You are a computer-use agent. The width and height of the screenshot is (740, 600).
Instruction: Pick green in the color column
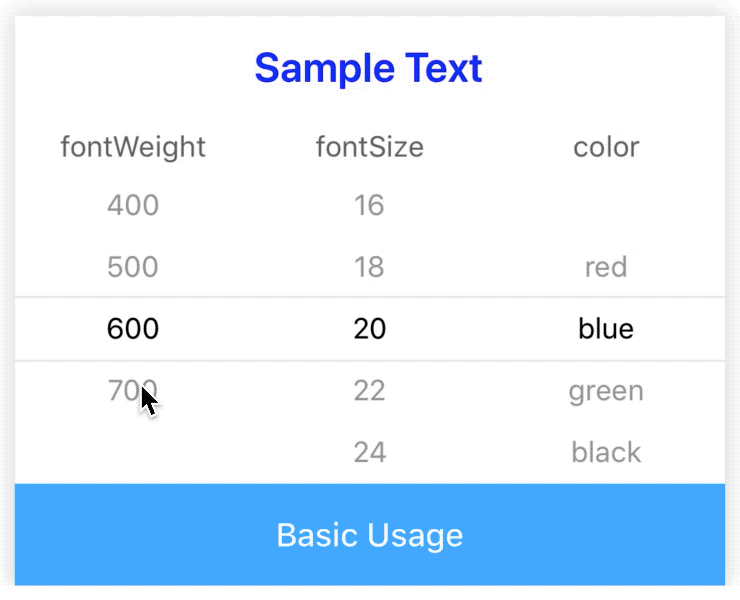pyautogui.click(x=606, y=390)
